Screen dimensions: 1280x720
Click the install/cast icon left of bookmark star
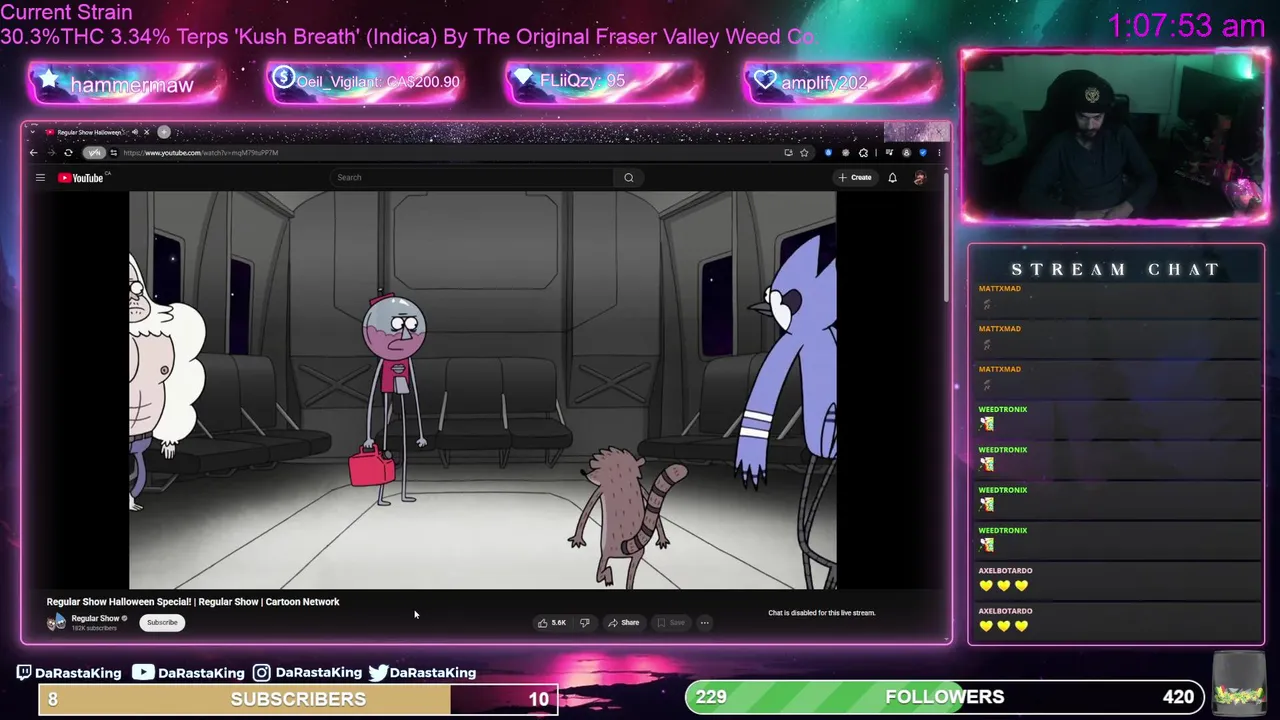[788, 153]
